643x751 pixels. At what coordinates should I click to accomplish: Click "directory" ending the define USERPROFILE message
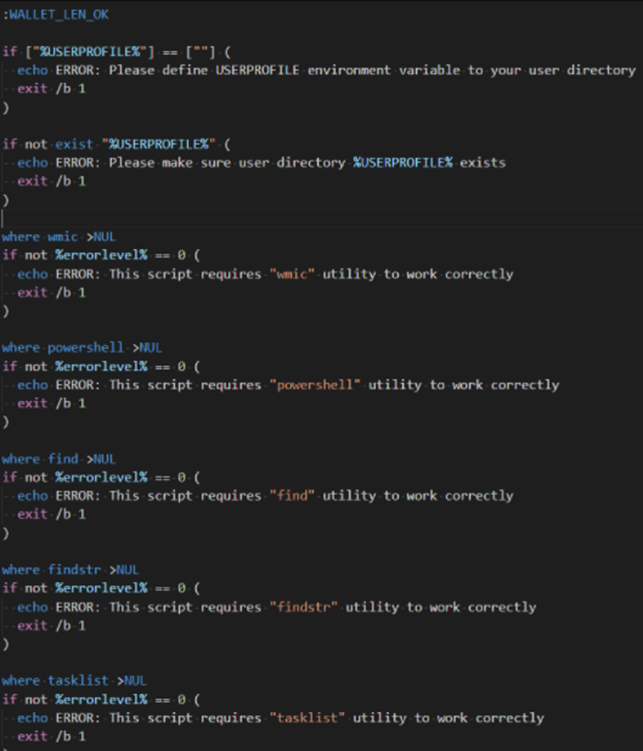click(601, 70)
